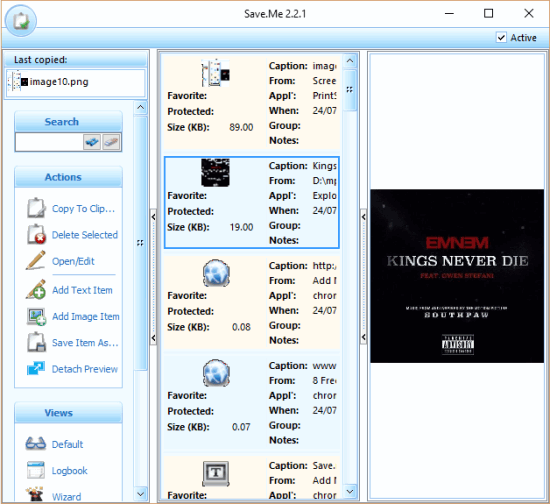The width and height of the screenshot is (550, 504).
Task: Click the Add Text Item icon
Action: tap(36, 289)
